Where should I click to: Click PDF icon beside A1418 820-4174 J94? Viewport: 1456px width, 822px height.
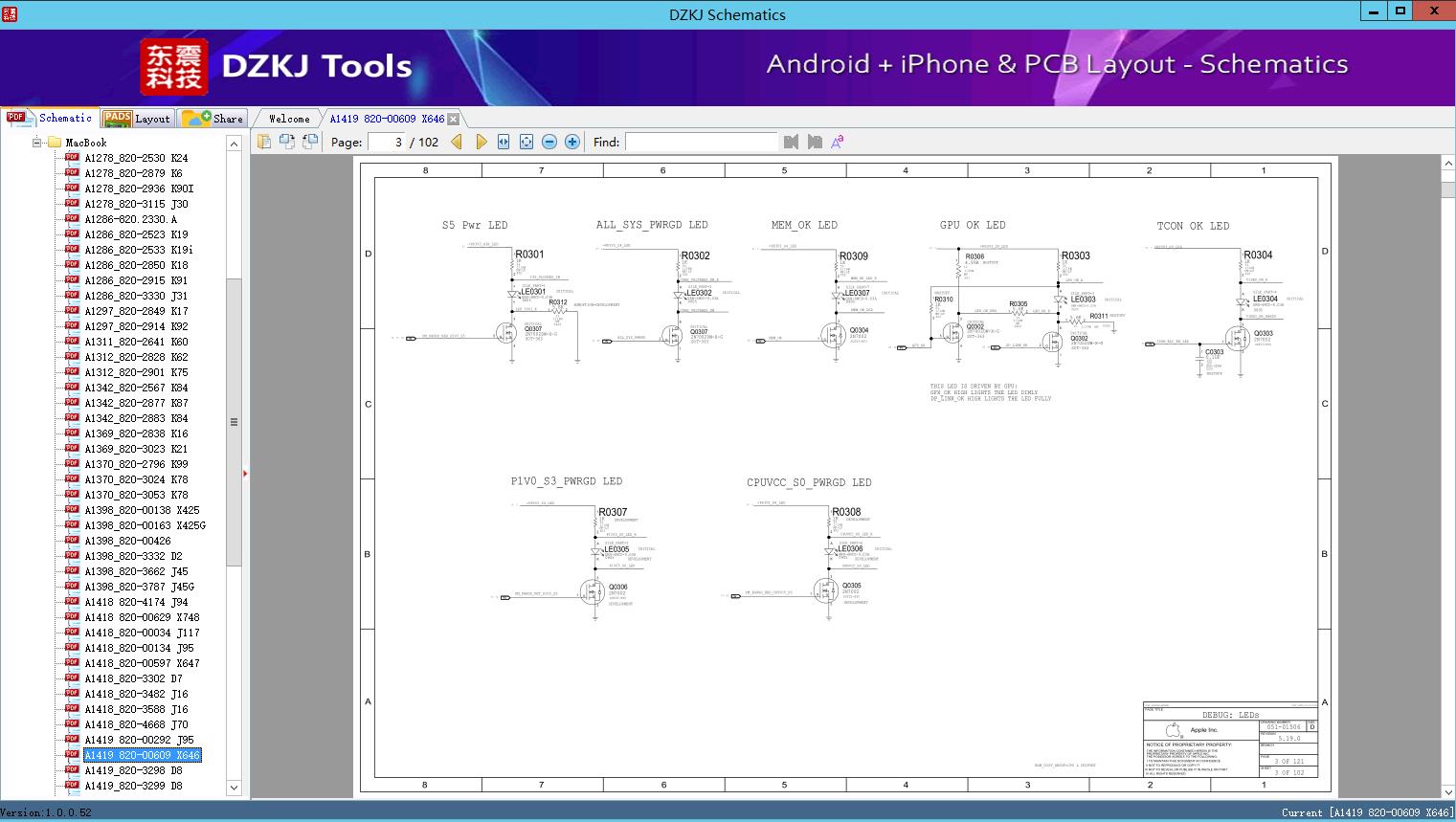pyautogui.click(x=72, y=601)
